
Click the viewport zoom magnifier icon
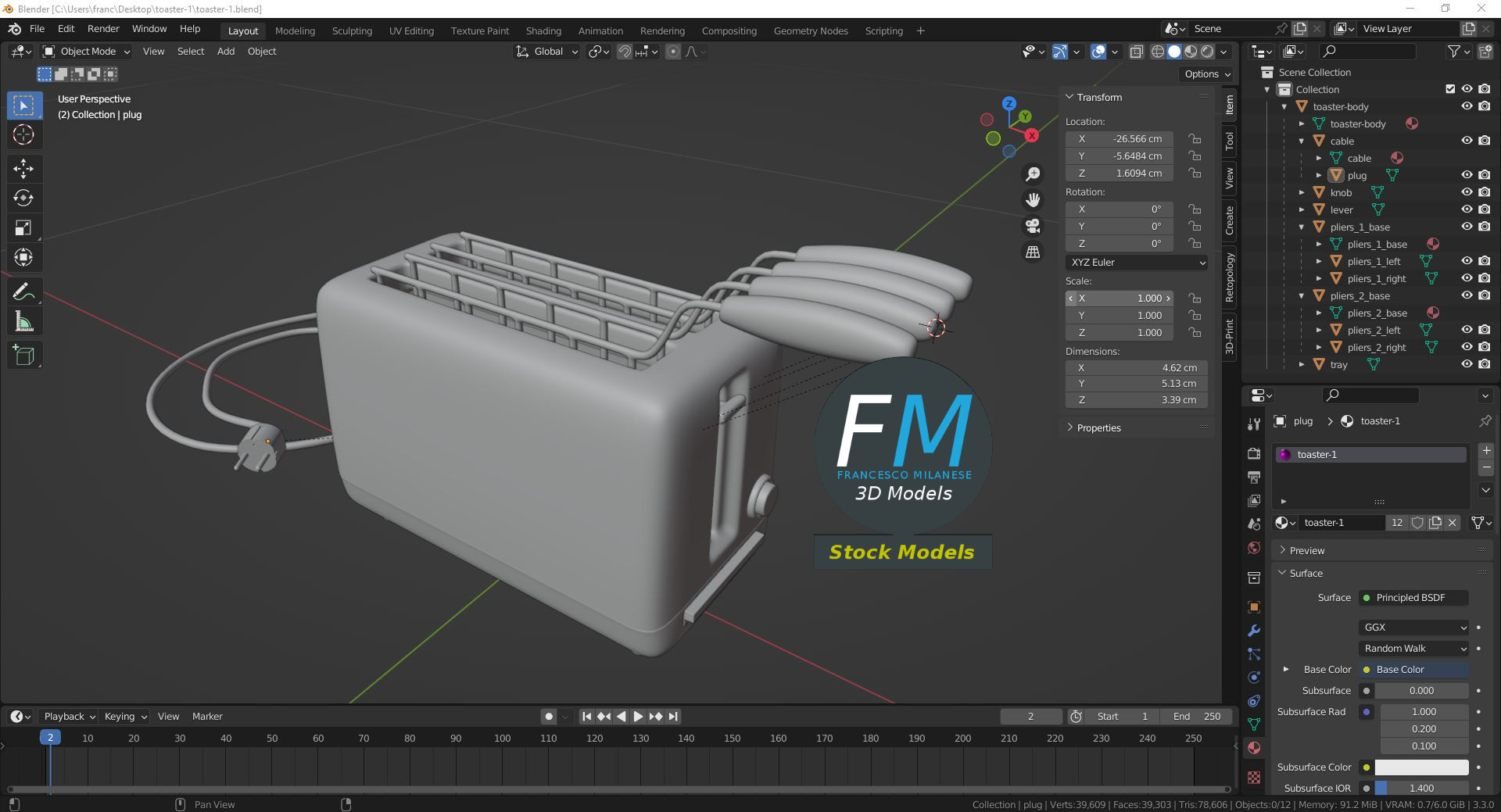1033,173
